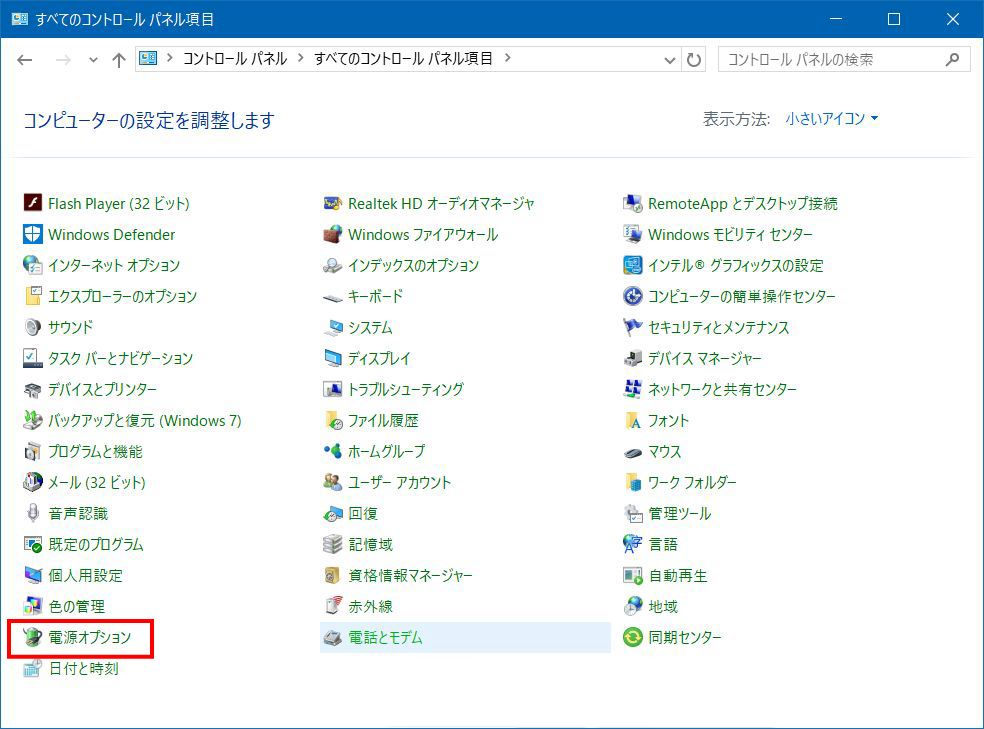This screenshot has height=729, width=984.
Task: Expand the address bar history dropdown
Action: [x=670, y=60]
